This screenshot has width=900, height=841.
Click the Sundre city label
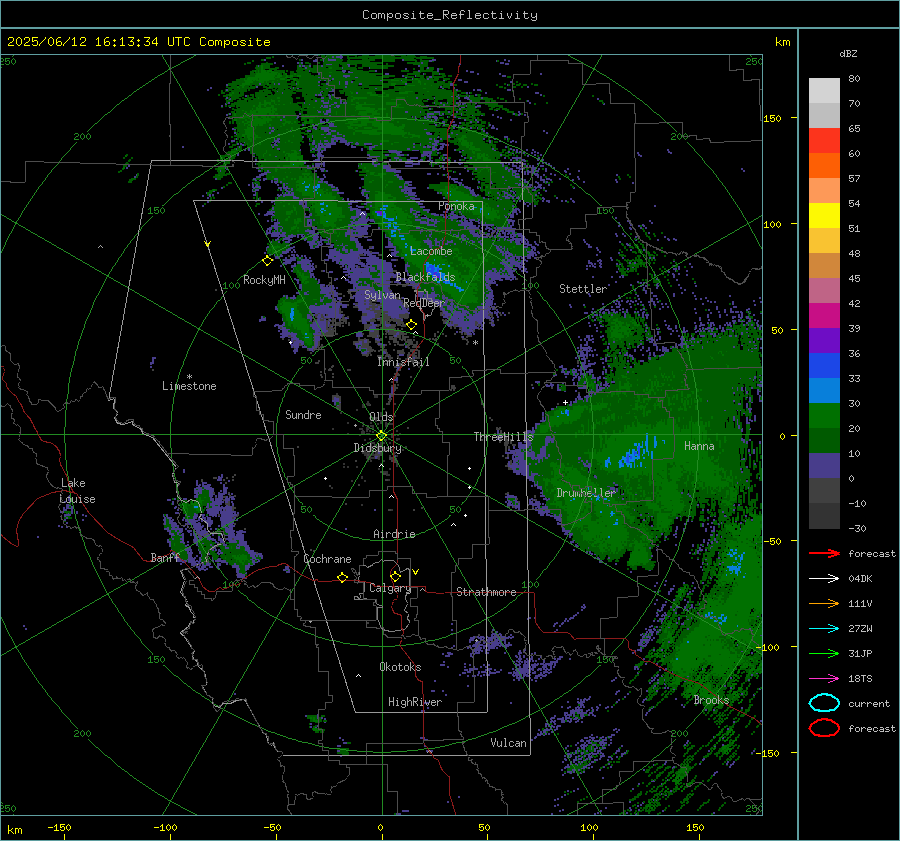click(x=303, y=414)
